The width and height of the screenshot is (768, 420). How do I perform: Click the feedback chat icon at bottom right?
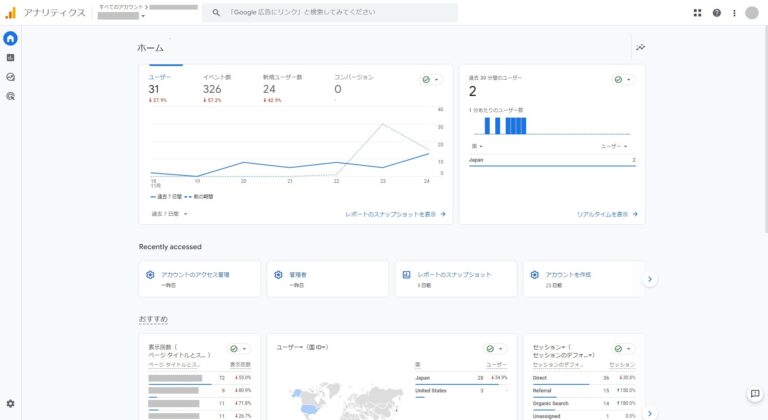coord(755,395)
